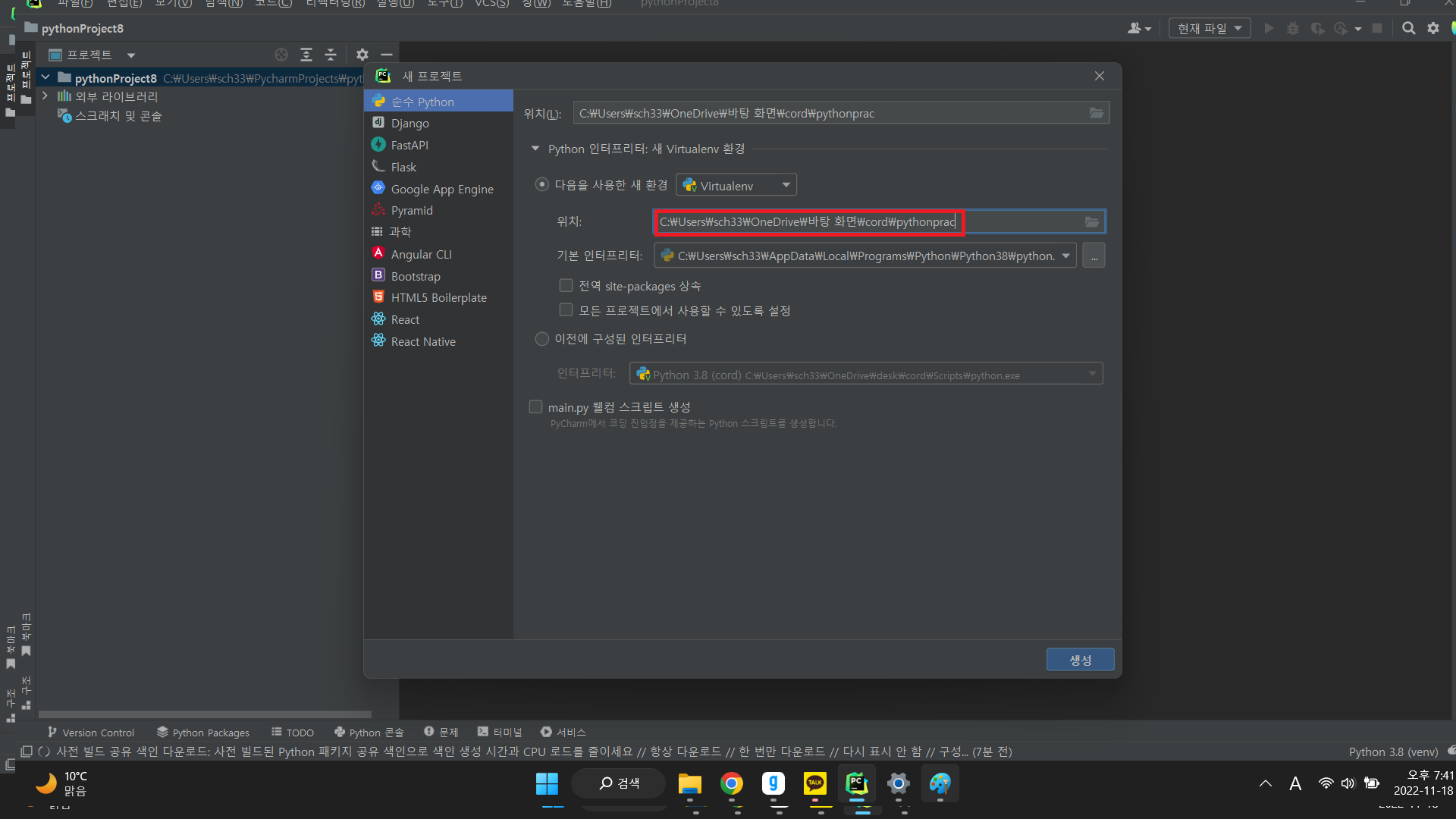This screenshot has height=819, width=1456.
Task: Select React Native project type
Action: pyautogui.click(x=438, y=341)
